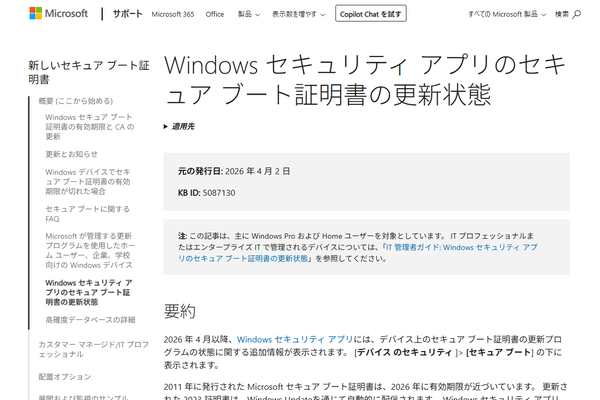Select the bold current-page sidebar item
Screen dimensions: 600x400
[89, 292]
